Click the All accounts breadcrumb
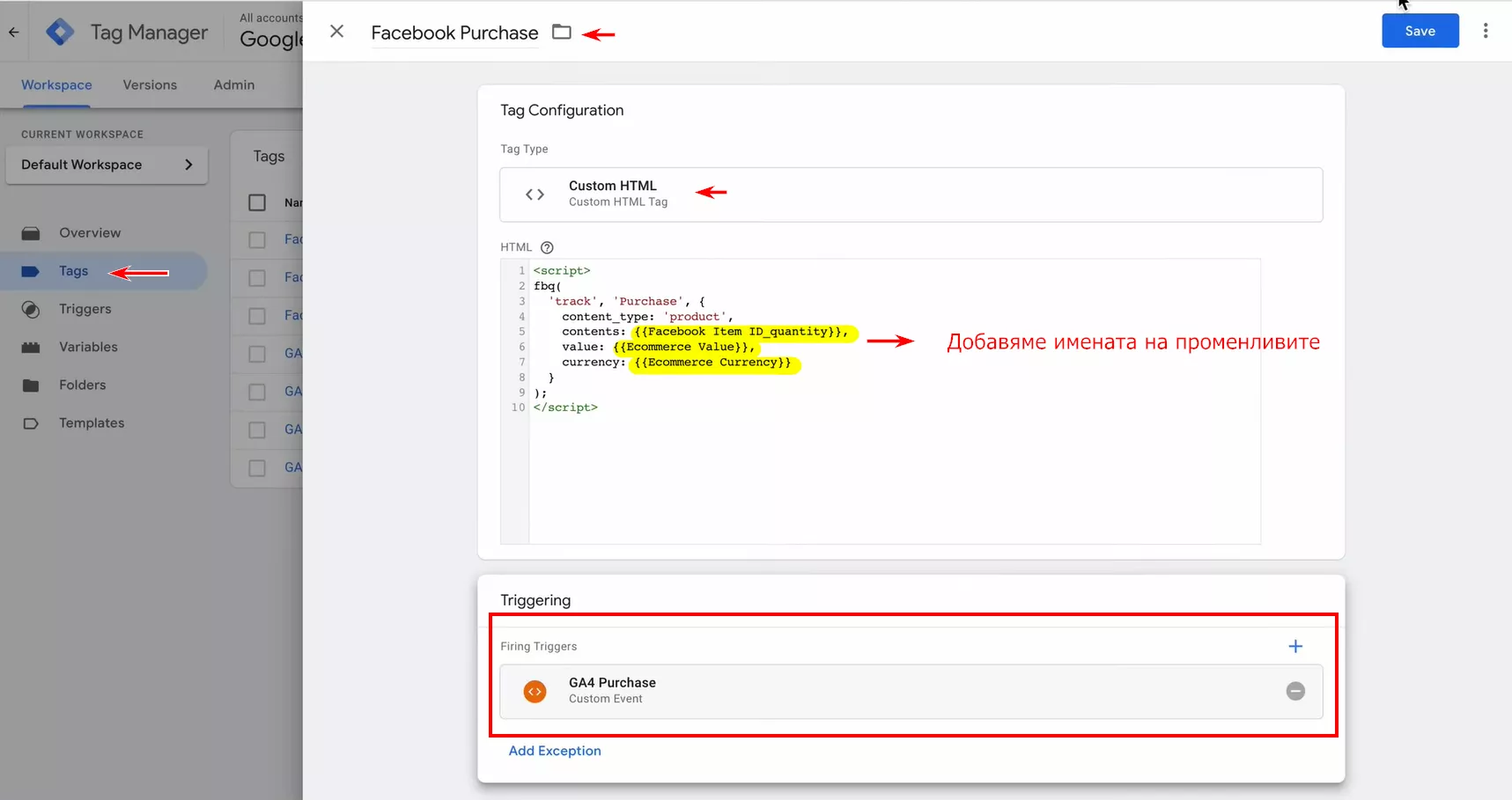This screenshot has height=800, width=1512. click(271, 18)
